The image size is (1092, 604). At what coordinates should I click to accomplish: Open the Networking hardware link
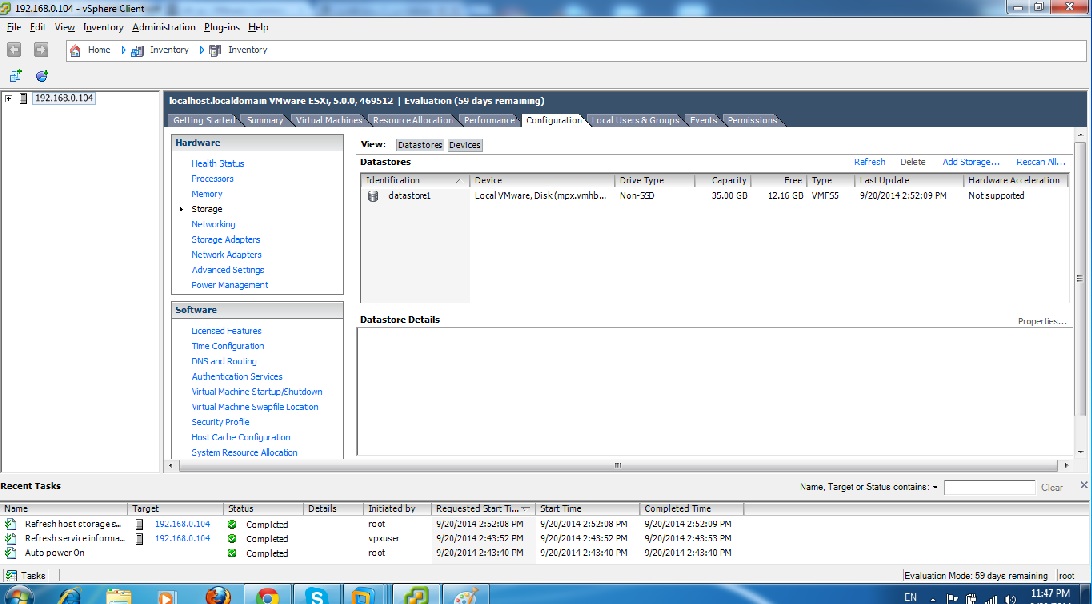213,224
